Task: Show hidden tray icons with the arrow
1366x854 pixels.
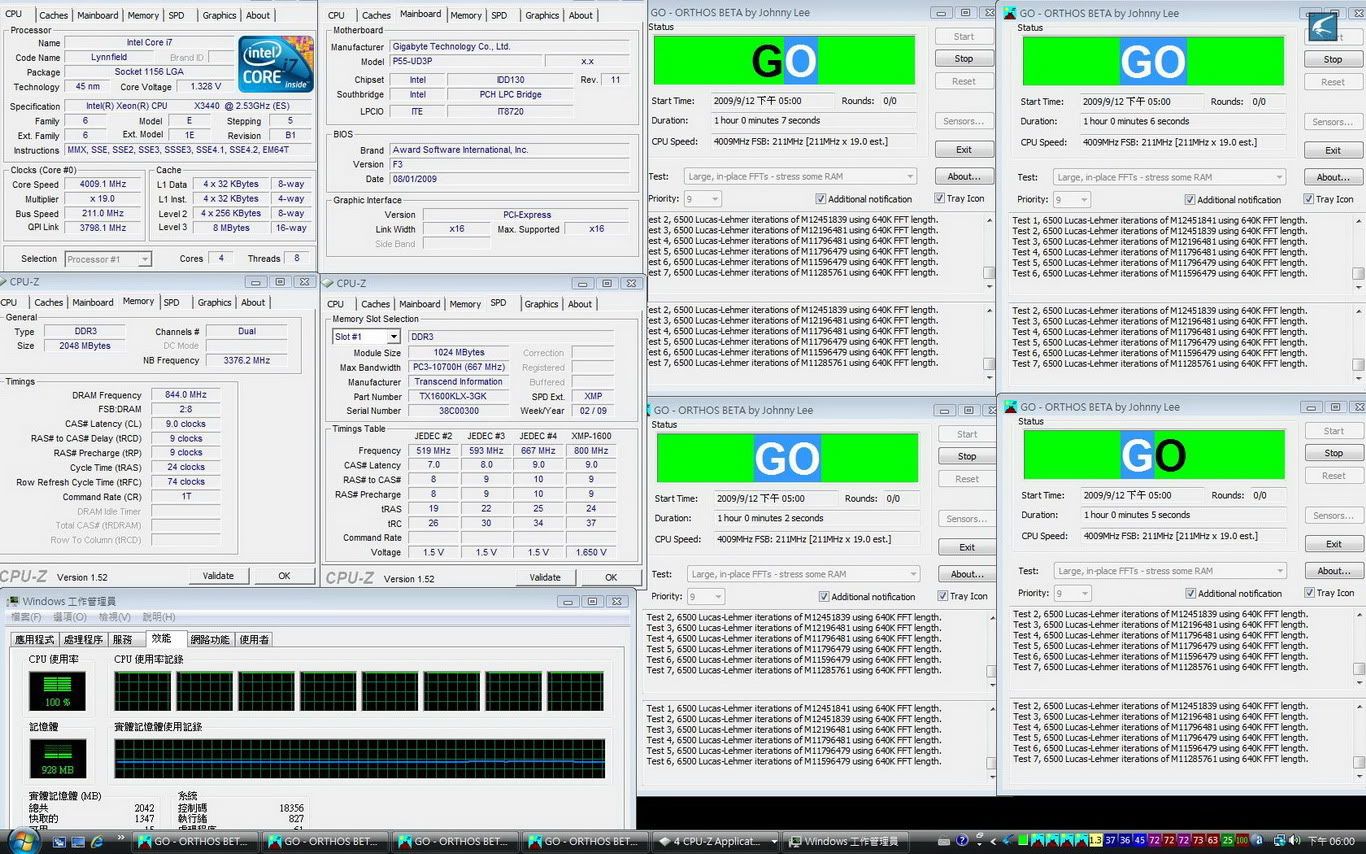Action: [994, 842]
